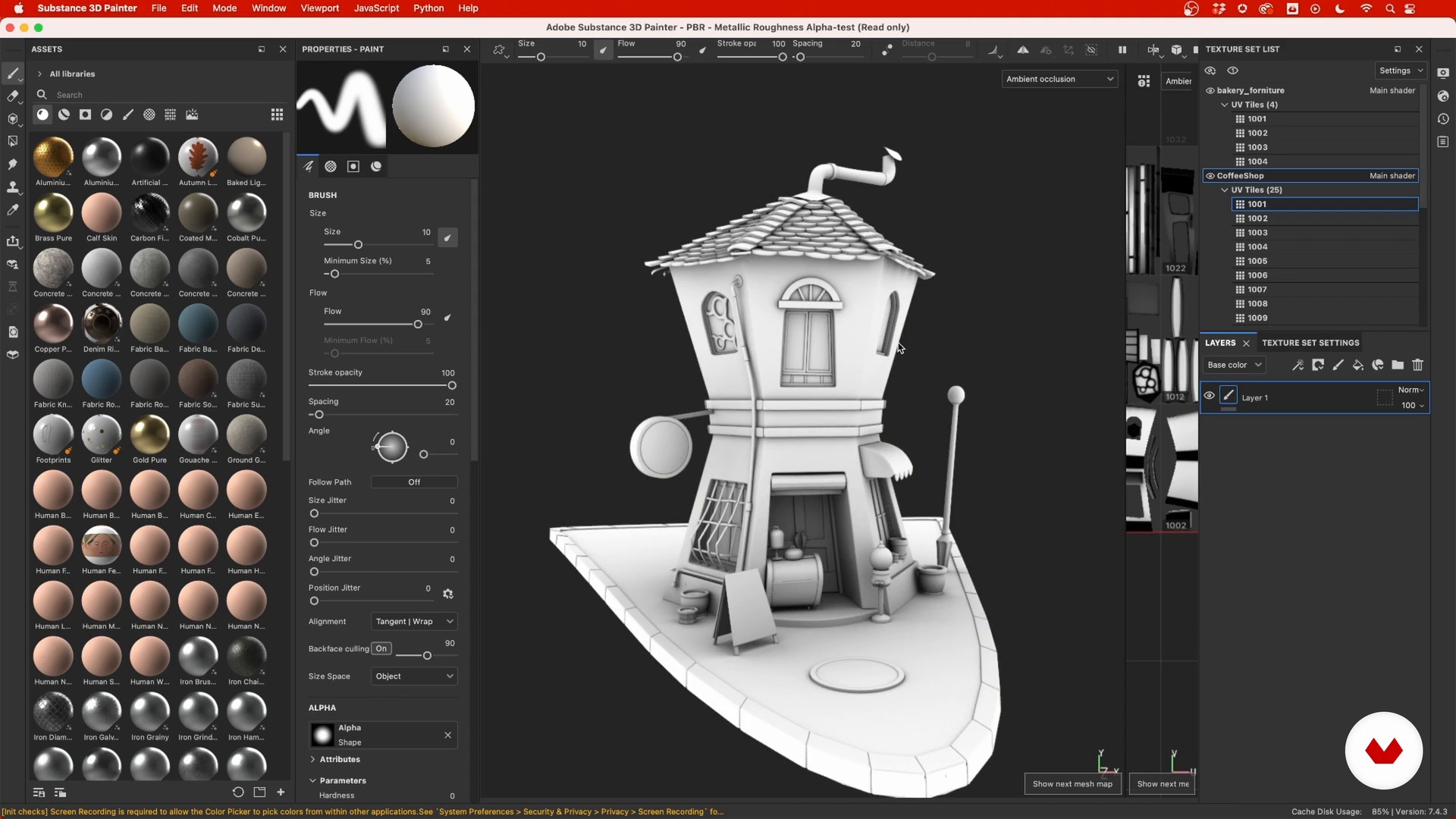Toggle solo texture set eye icon
This screenshot has width=1456, height=819.
click(x=1233, y=71)
